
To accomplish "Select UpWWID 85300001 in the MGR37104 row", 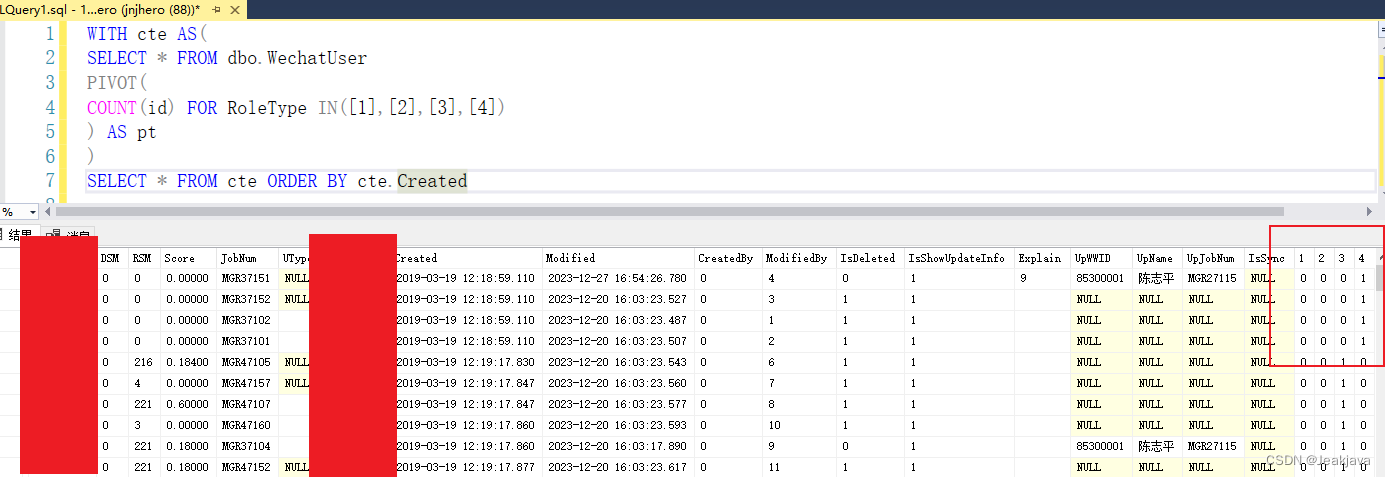I will pos(1101,446).
